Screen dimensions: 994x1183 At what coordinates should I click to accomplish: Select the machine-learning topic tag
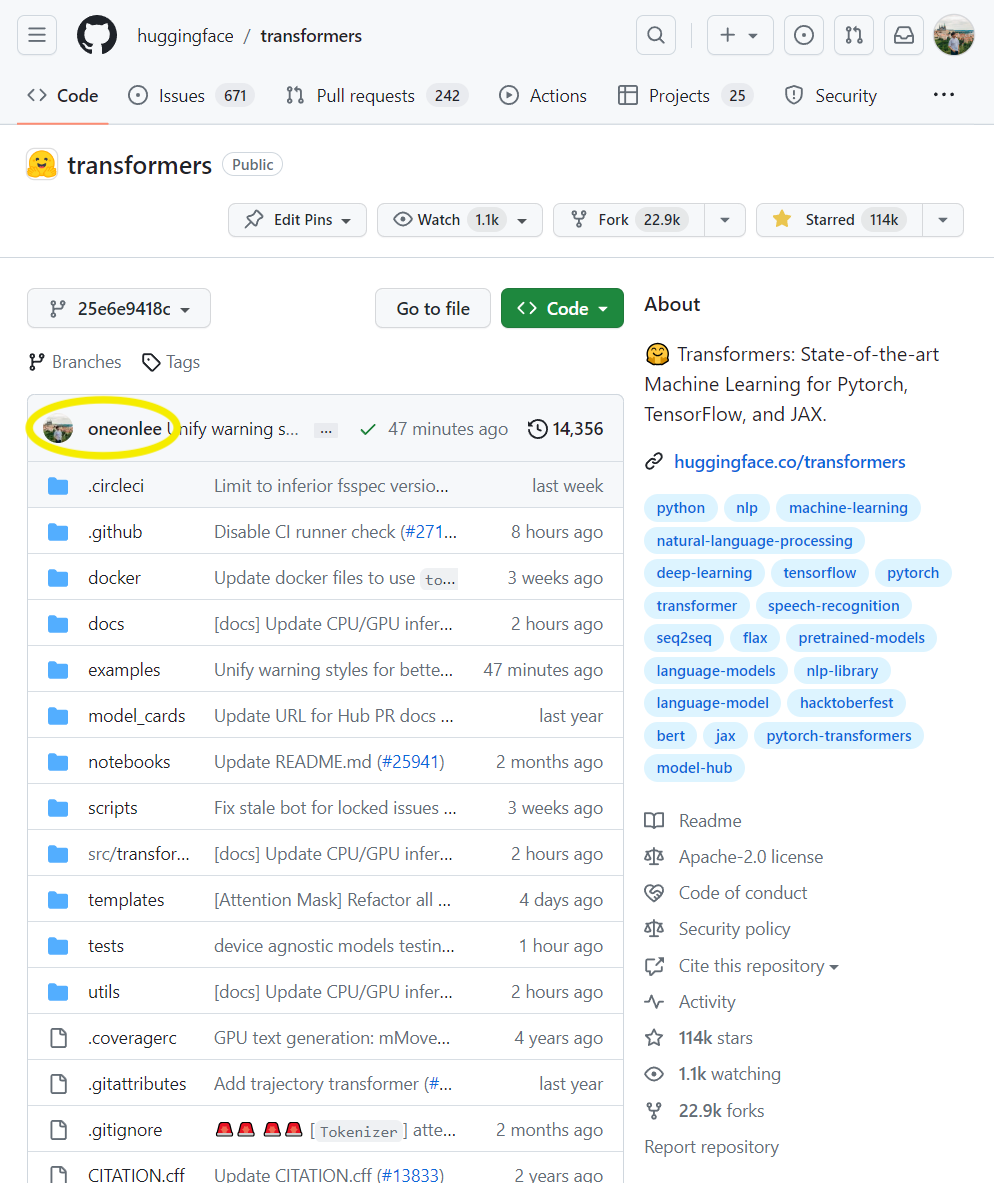coord(848,508)
